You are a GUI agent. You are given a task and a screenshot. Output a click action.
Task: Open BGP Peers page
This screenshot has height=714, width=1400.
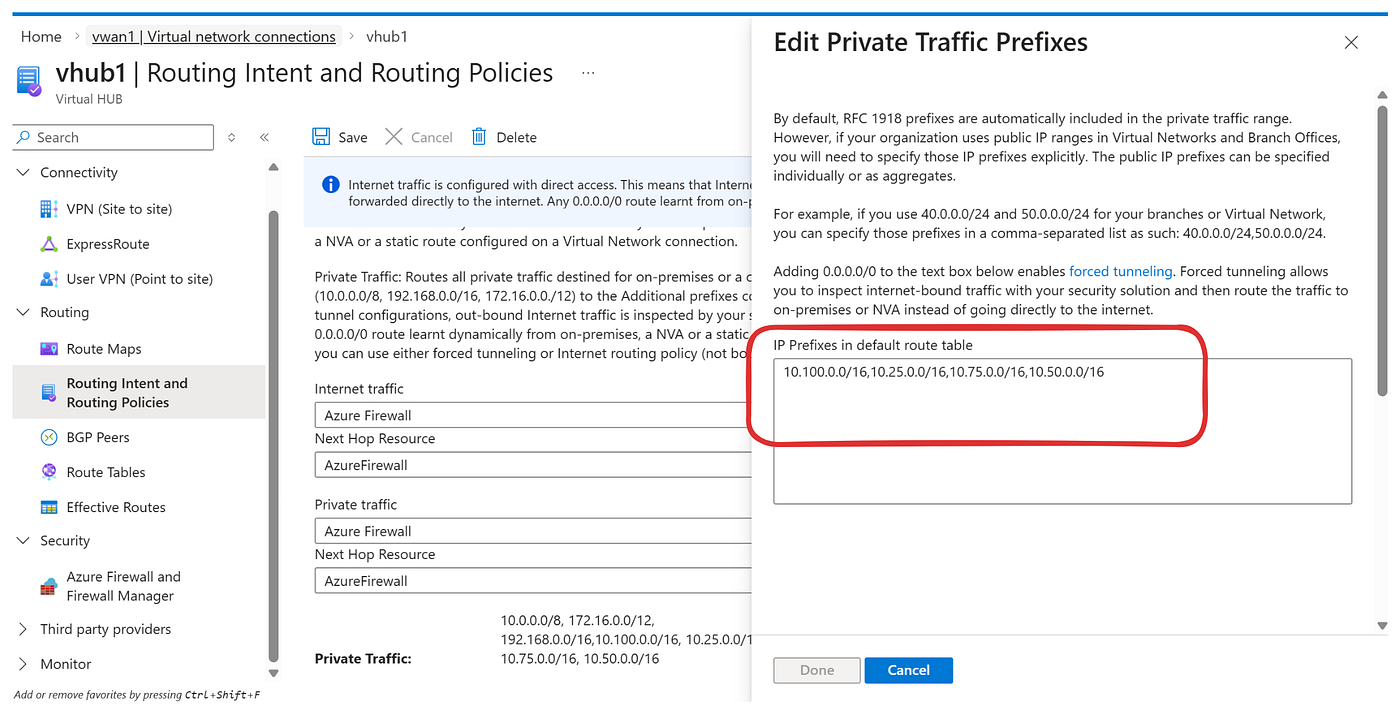click(98, 437)
